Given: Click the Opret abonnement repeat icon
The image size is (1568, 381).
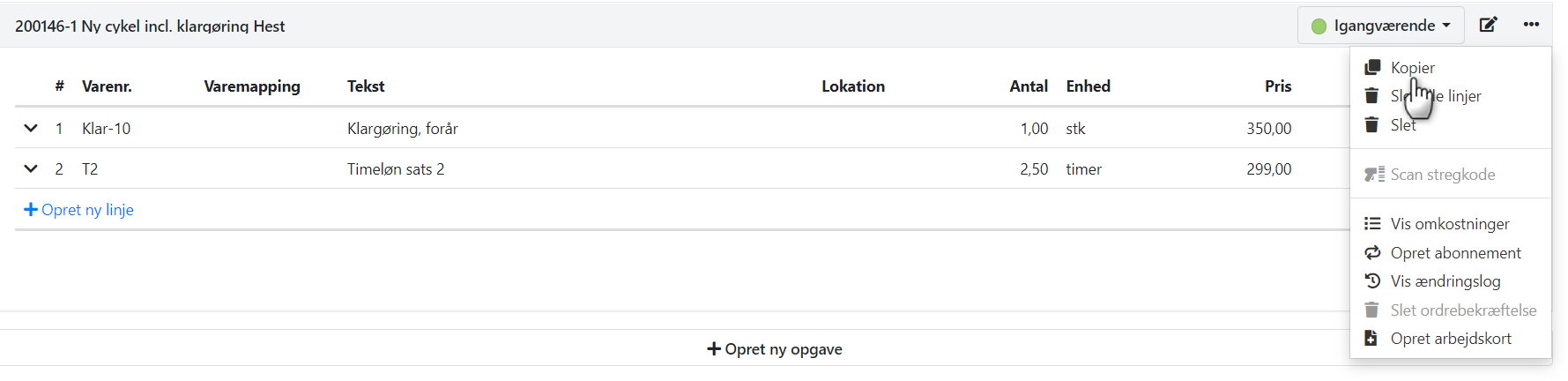Looking at the screenshot, I should [x=1372, y=253].
